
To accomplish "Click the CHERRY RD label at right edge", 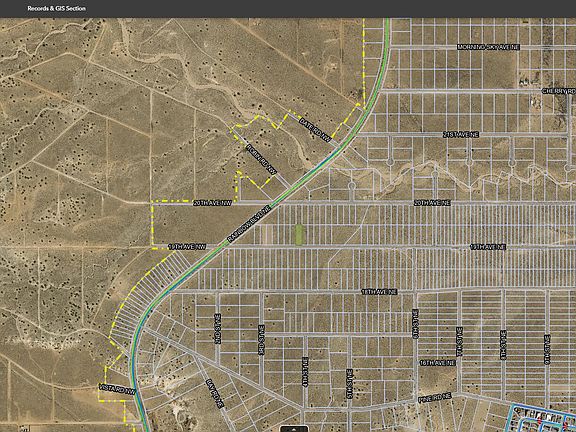I will (559, 91).
